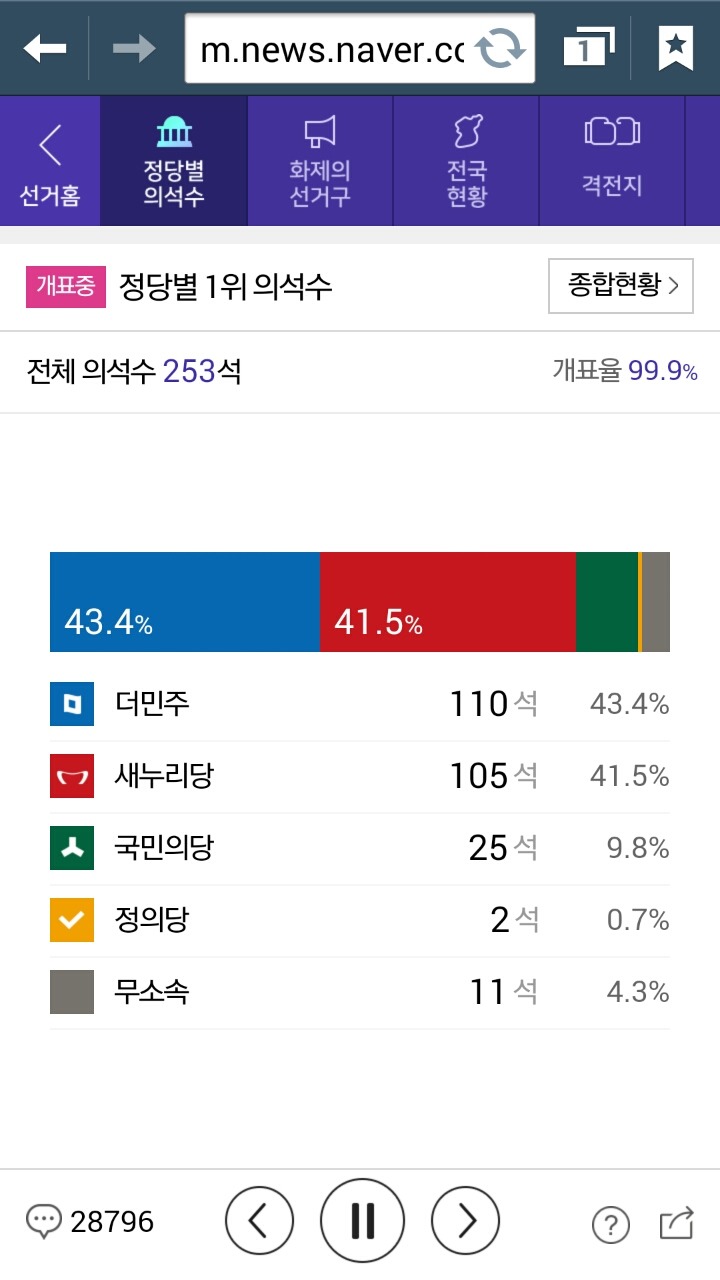Pause the auto-refresh with pause control
Viewport: 720px width, 1280px height.
[x=362, y=1219]
